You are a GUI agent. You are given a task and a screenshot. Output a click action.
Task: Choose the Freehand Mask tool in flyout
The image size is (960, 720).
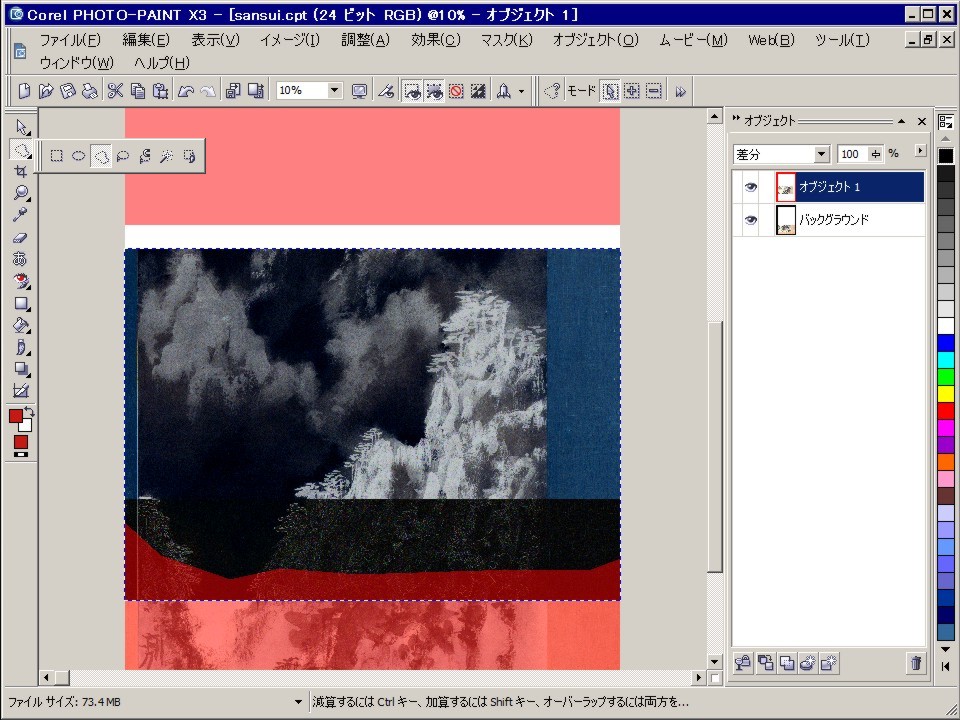101,156
